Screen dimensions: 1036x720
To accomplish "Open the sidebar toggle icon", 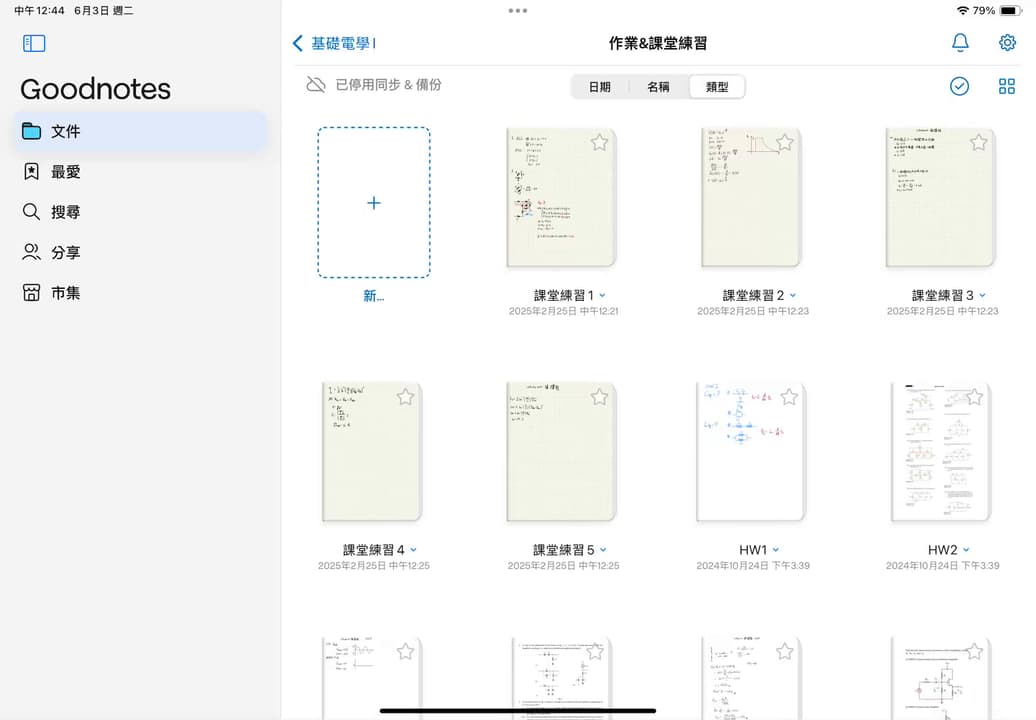I will (34, 43).
